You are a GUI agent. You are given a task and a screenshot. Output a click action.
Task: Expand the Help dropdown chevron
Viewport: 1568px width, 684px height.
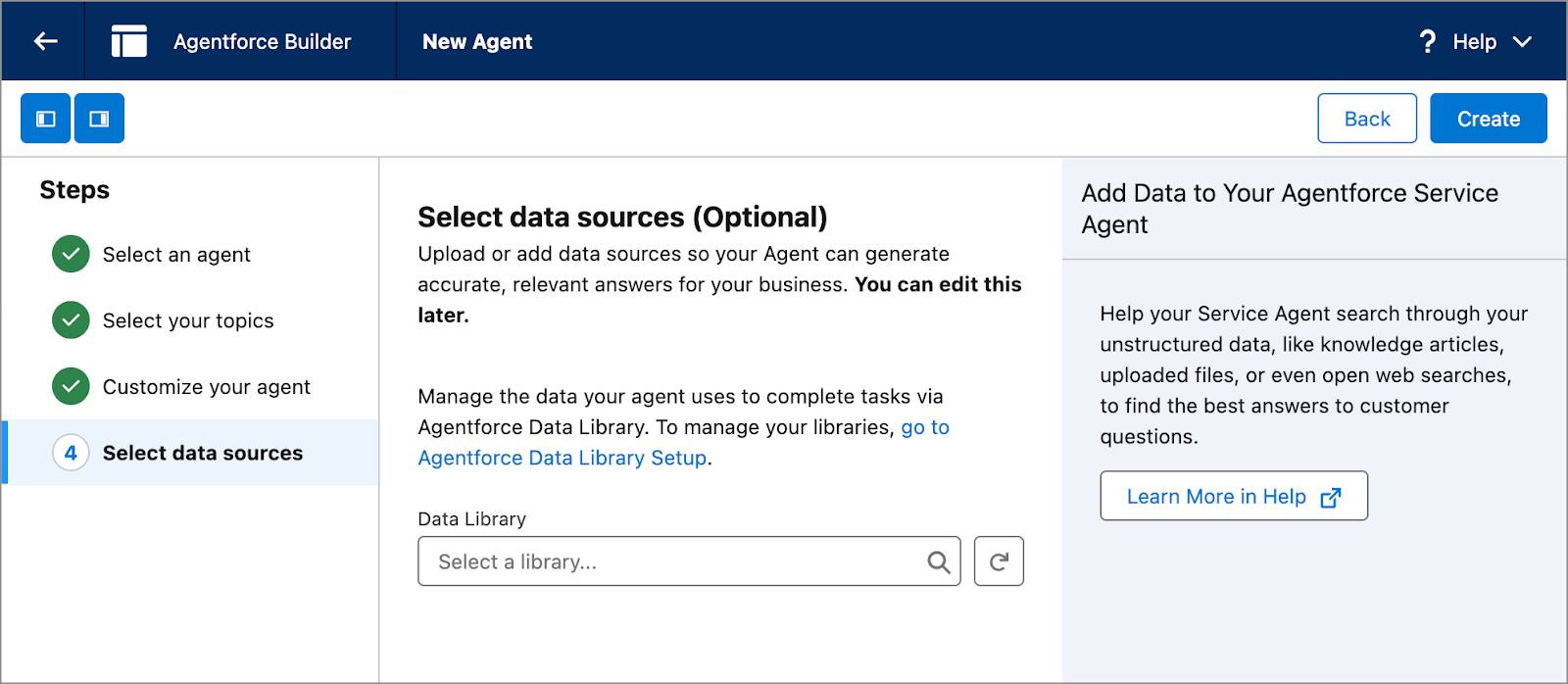[1522, 41]
